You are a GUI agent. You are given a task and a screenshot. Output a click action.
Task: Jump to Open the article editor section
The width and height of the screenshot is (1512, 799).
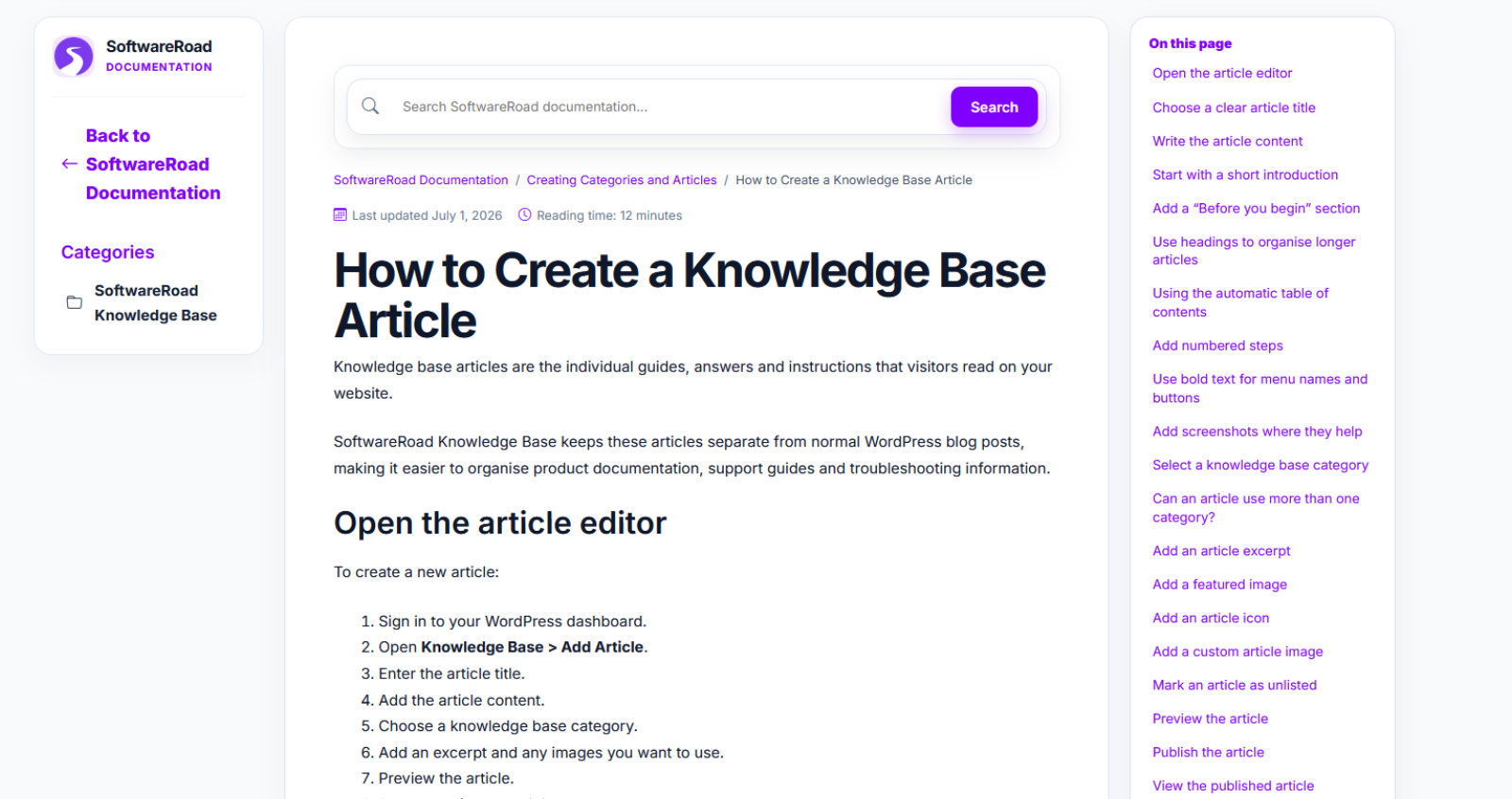pyautogui.click(x=1222, y=73)
